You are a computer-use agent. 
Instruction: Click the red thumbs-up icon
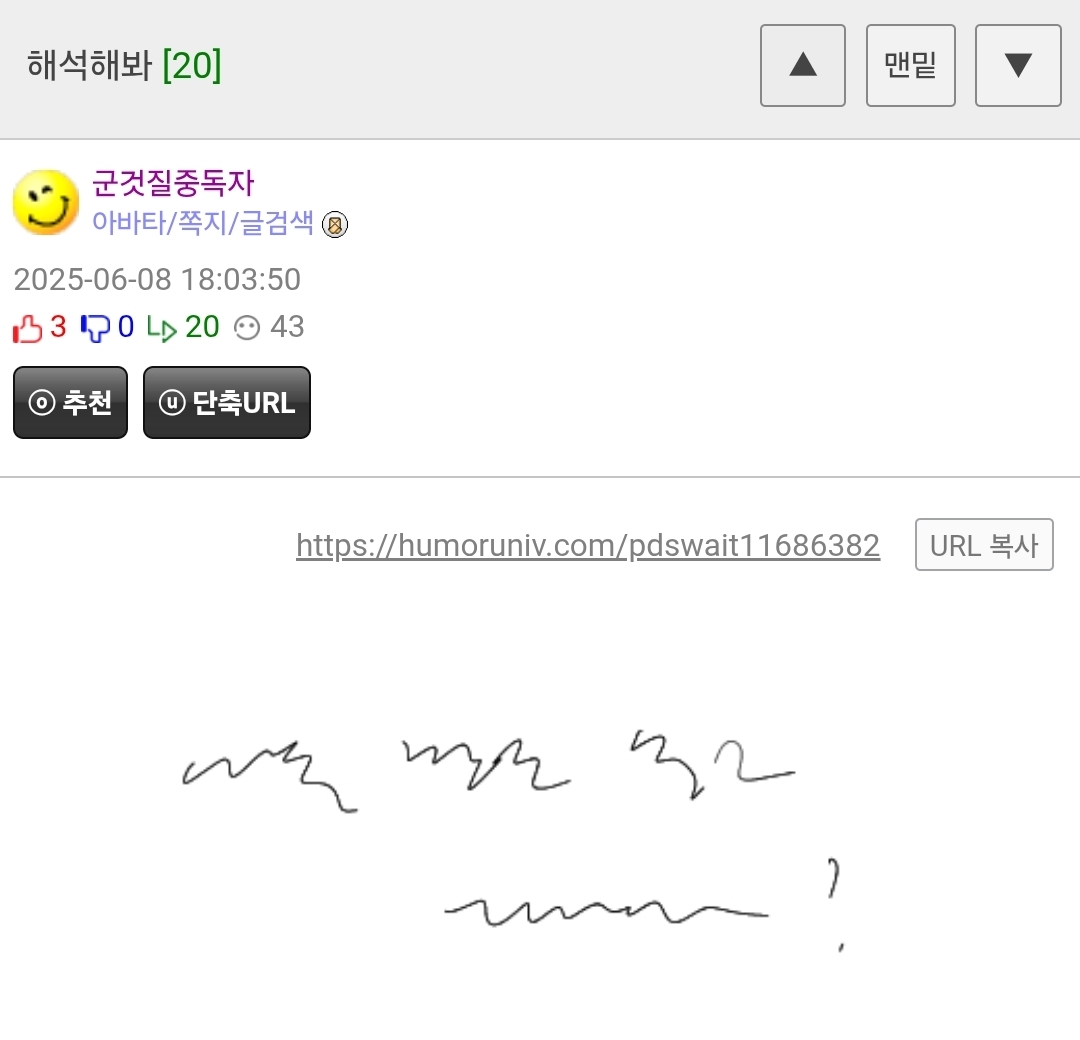tap(28, 328)
